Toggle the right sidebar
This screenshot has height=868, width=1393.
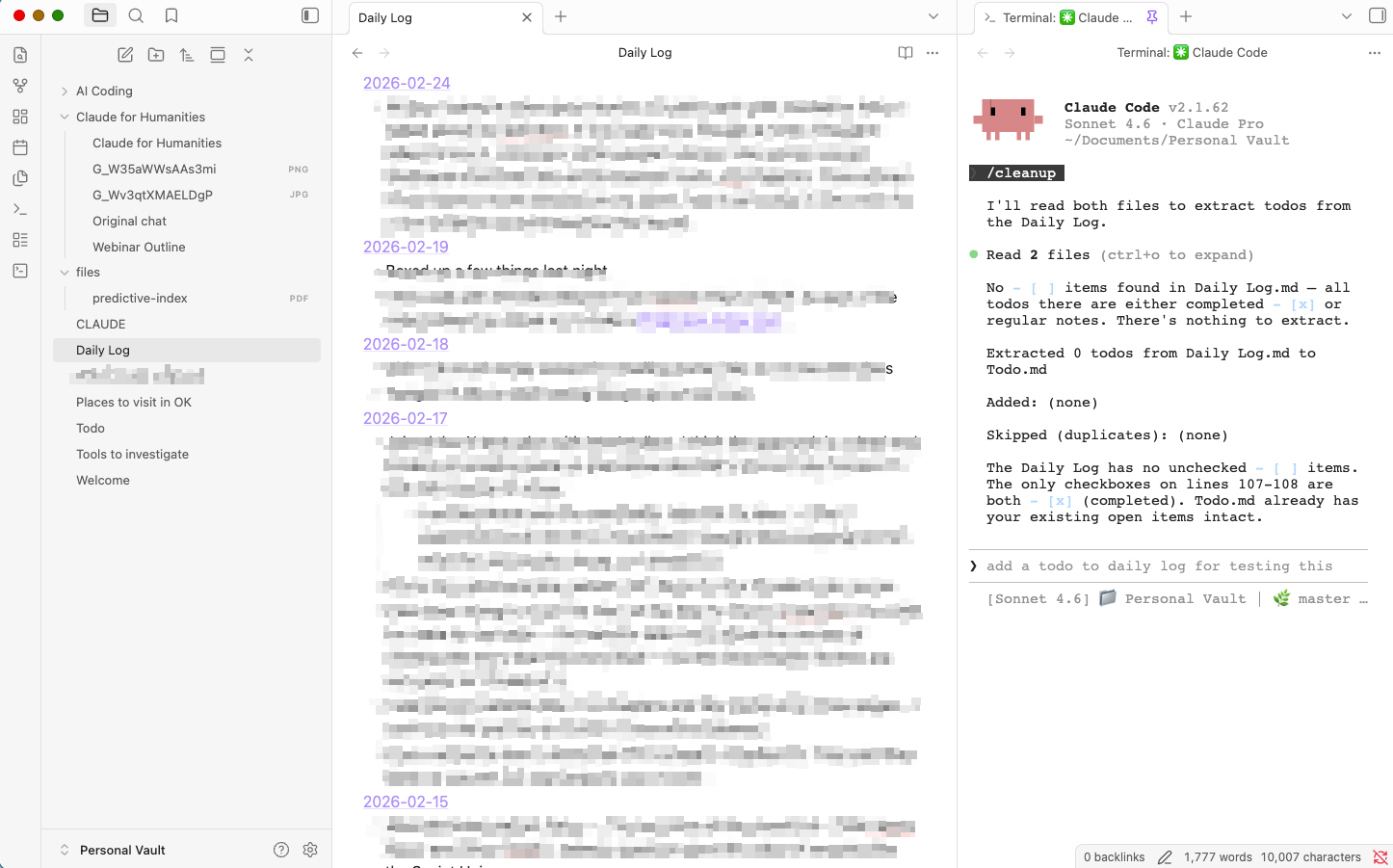(1378, 15)
